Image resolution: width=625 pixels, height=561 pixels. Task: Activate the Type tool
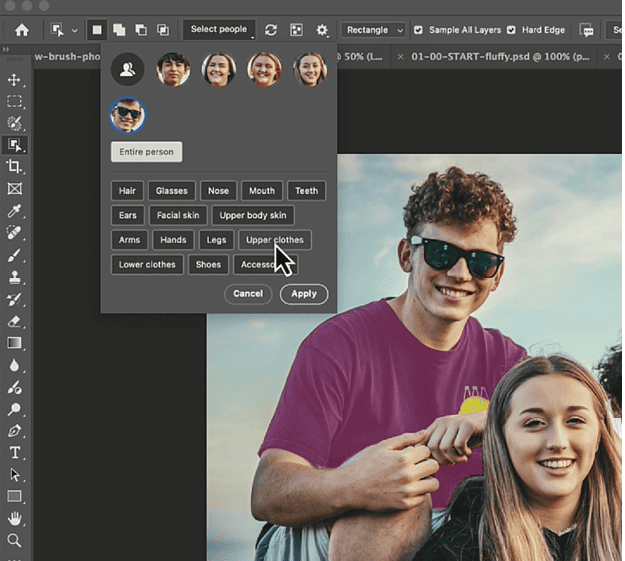(x=14, y=452)
